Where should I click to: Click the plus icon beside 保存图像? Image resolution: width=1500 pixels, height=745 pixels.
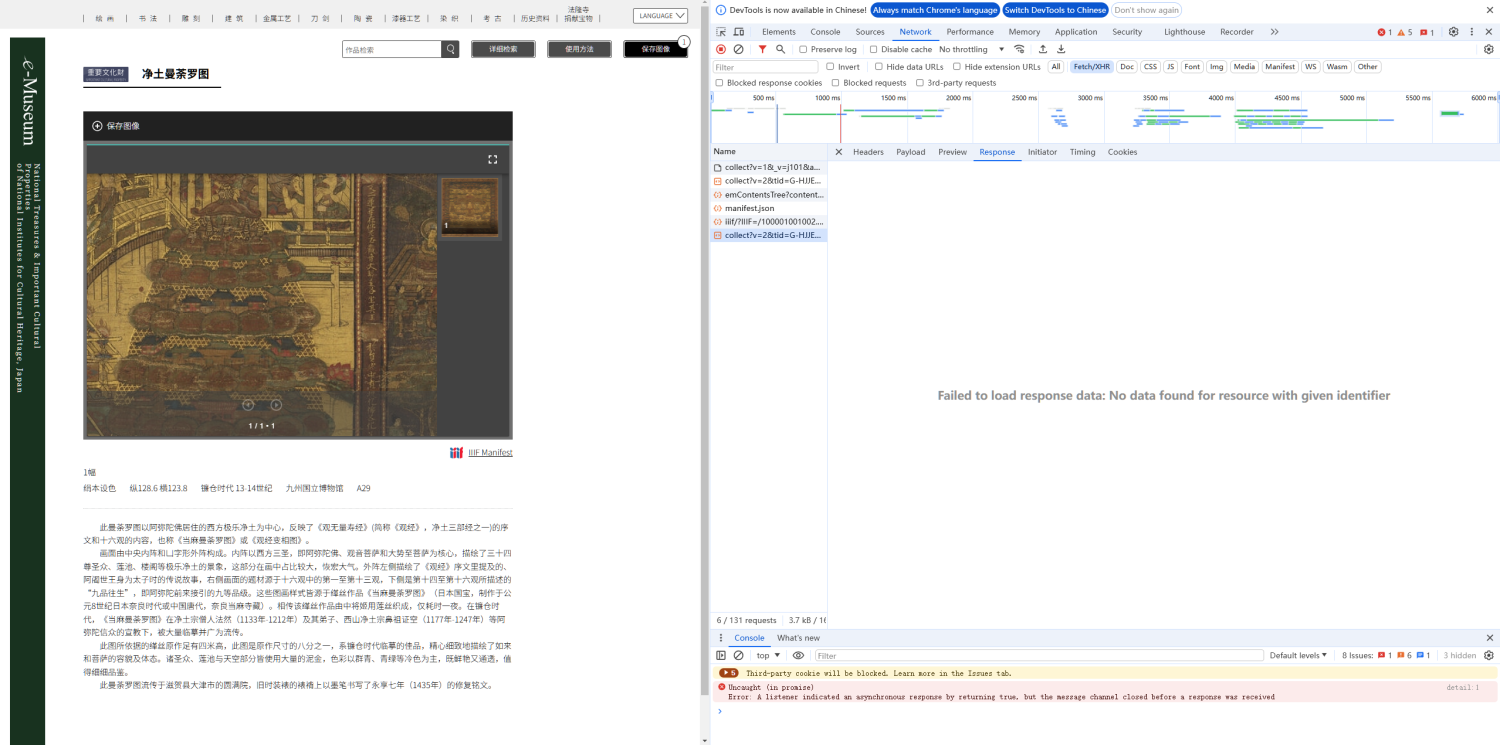click(97, 126)
